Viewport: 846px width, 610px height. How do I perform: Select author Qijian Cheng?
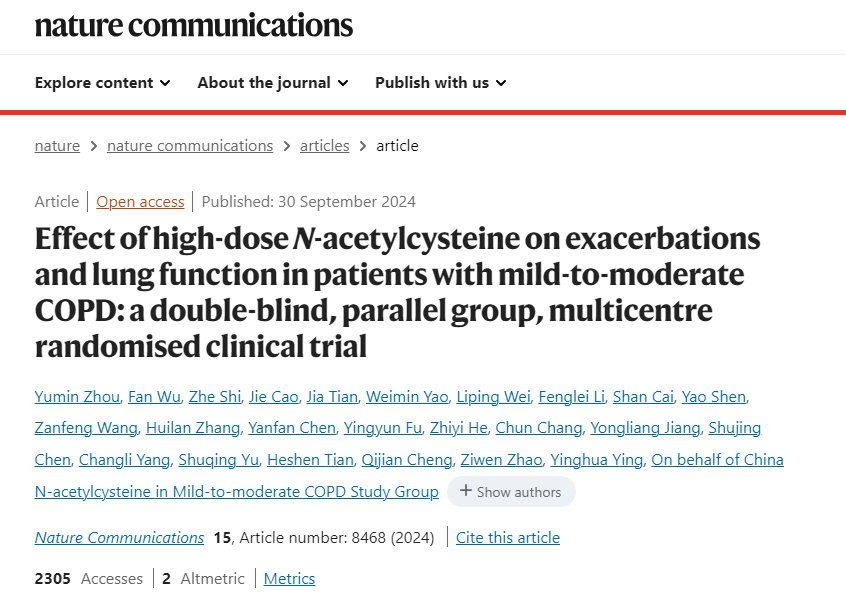click(x=407, y=460)
